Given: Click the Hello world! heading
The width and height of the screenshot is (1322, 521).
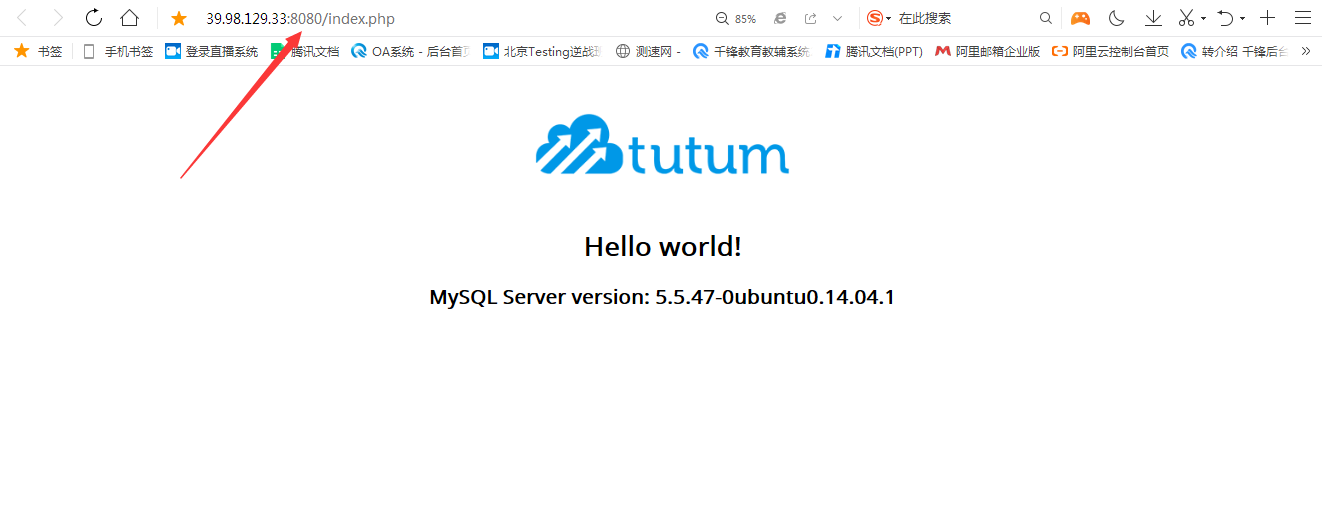Looking at the screenshot, I should tap(663, 246).
